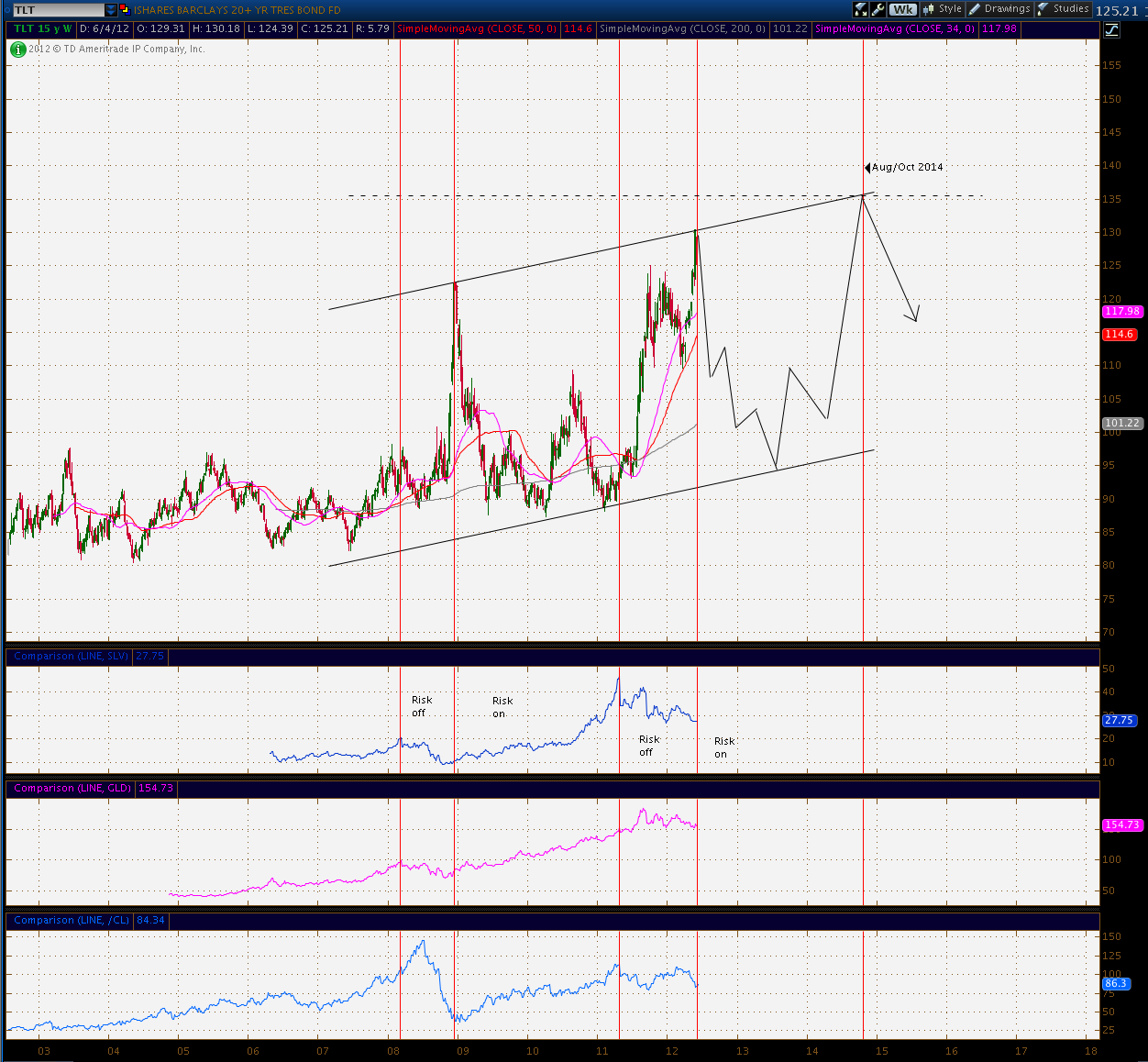1148x1062 pixels.
Task: Open the Drawings menu
Action: coord(1000,9)
